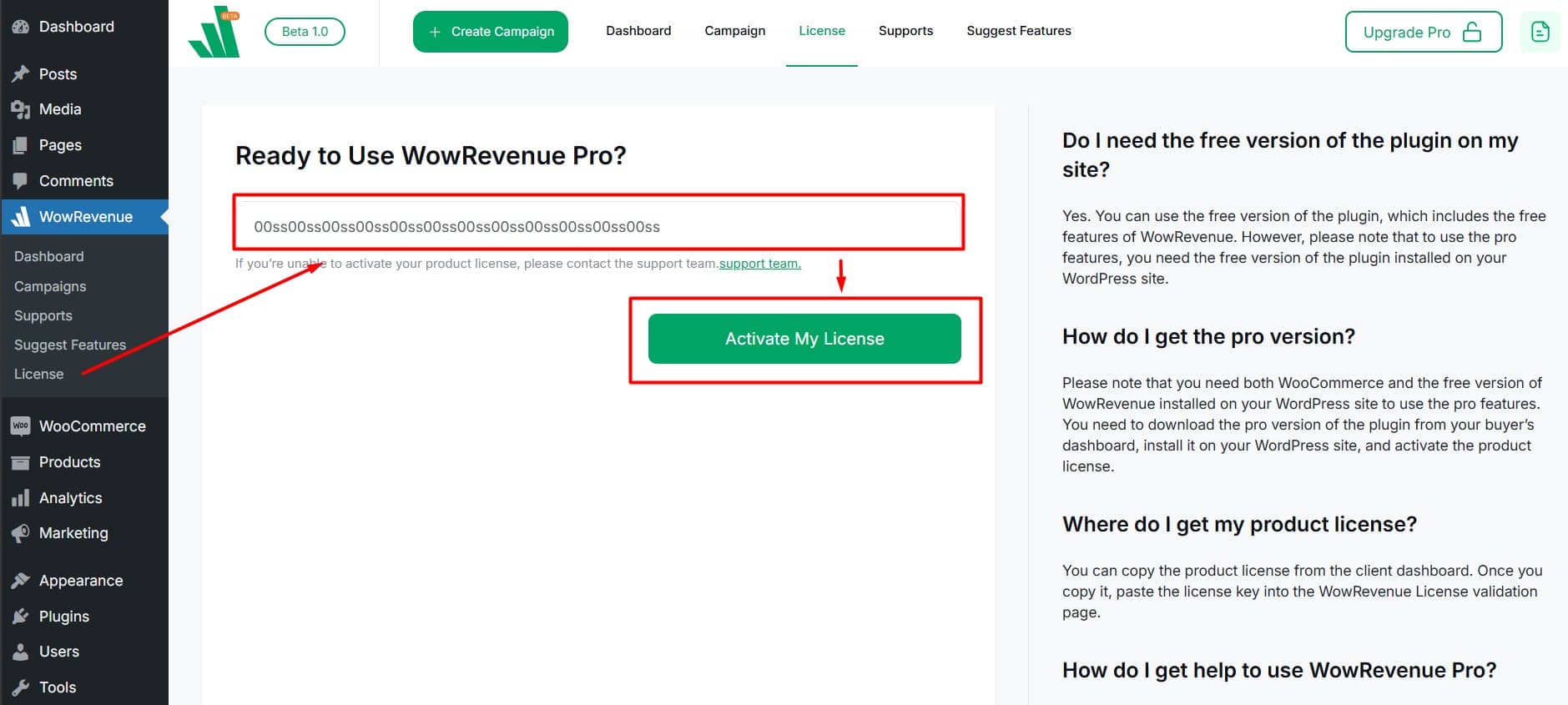Image resolution: width=1568 pixels, height=705 pixels.
Task: Open the support team link
Action: point(760,264)
